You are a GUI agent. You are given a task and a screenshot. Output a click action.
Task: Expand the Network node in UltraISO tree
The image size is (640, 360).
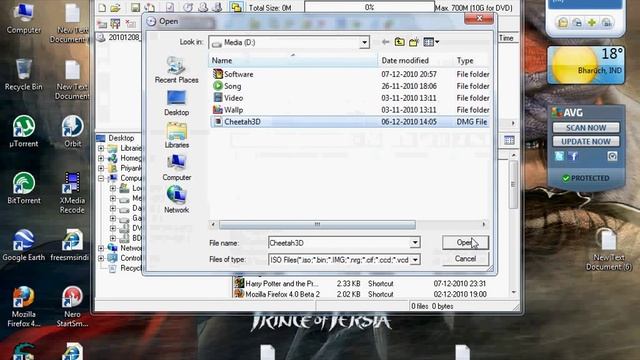click(101, 248)
